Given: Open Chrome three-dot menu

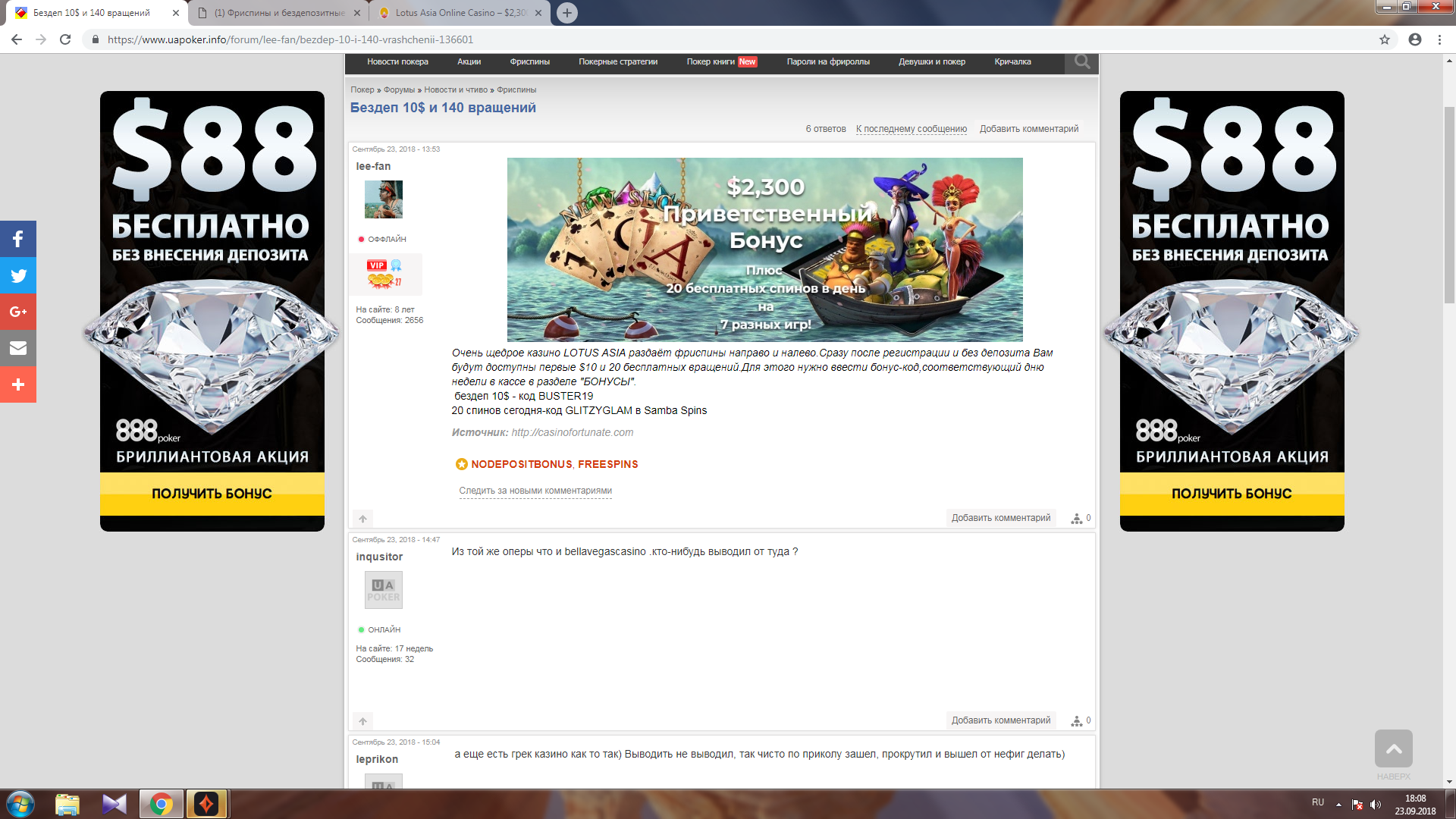Looking at the screenshot, I should tap(1439, 39).
